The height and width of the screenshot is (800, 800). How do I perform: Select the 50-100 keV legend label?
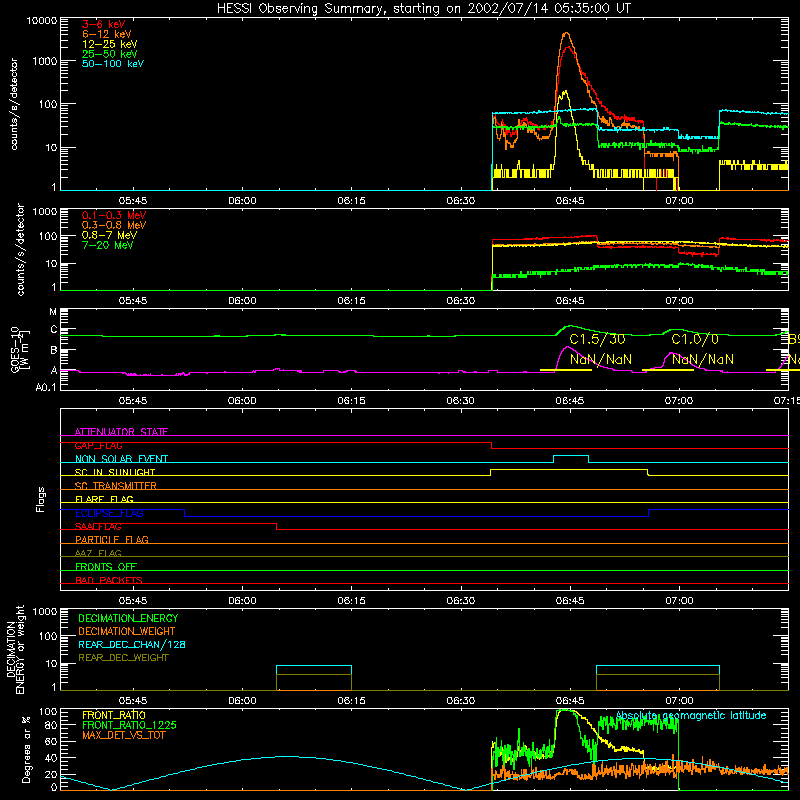tap(113, 64)
